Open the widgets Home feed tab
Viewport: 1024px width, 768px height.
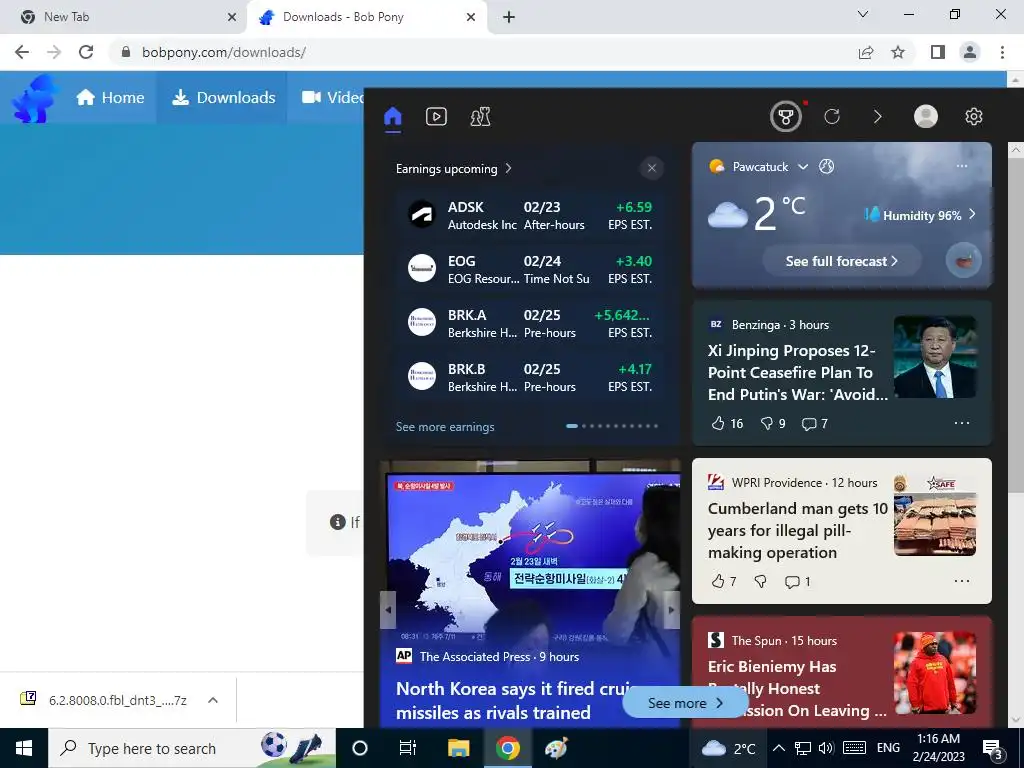point(392,117)
